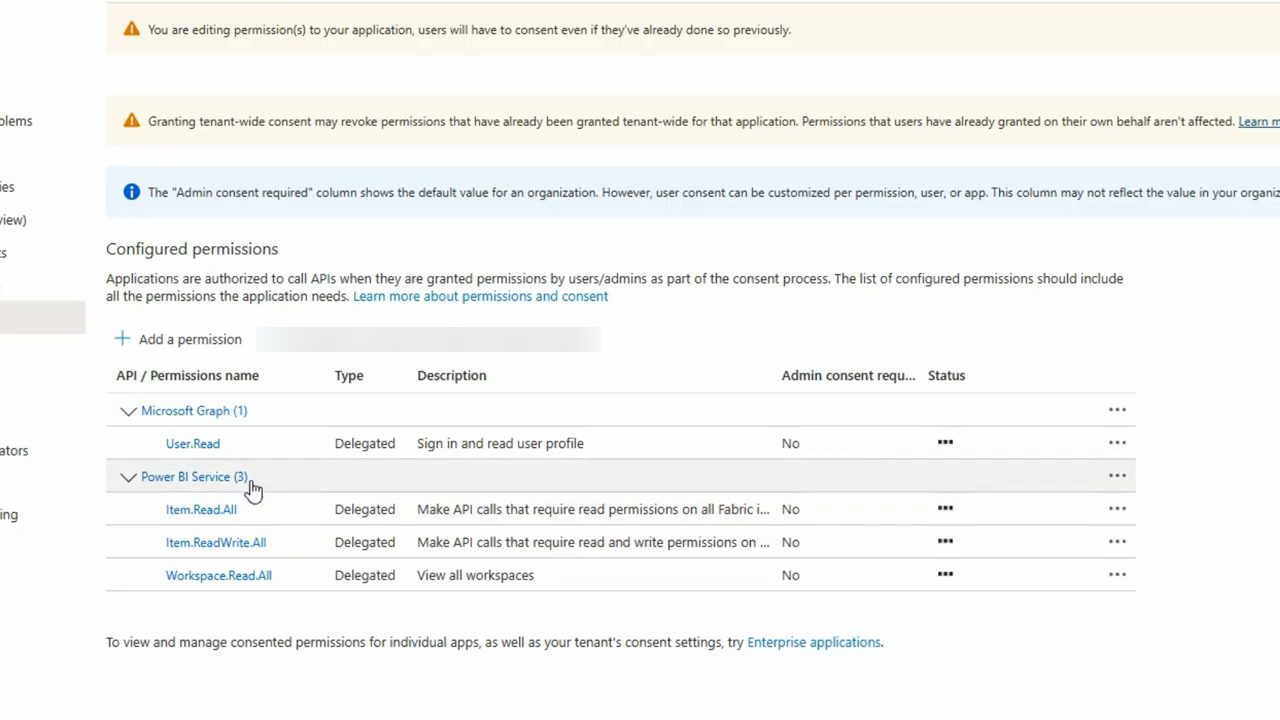Click the blue info icon in the admin consent banner
This screenshot has width=1280, height=720.
click(x=131, y=192)
